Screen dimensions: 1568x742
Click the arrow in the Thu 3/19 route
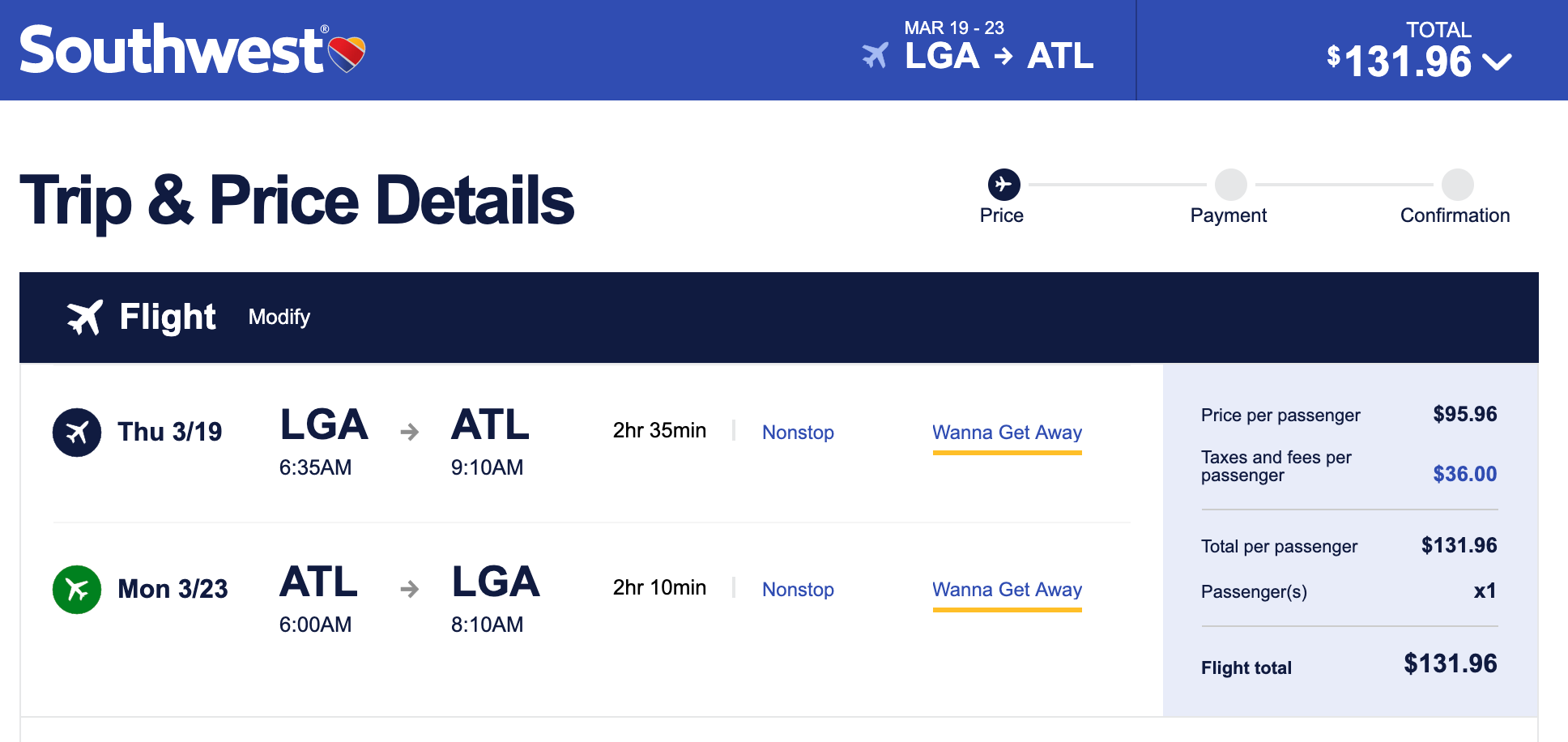410,432
